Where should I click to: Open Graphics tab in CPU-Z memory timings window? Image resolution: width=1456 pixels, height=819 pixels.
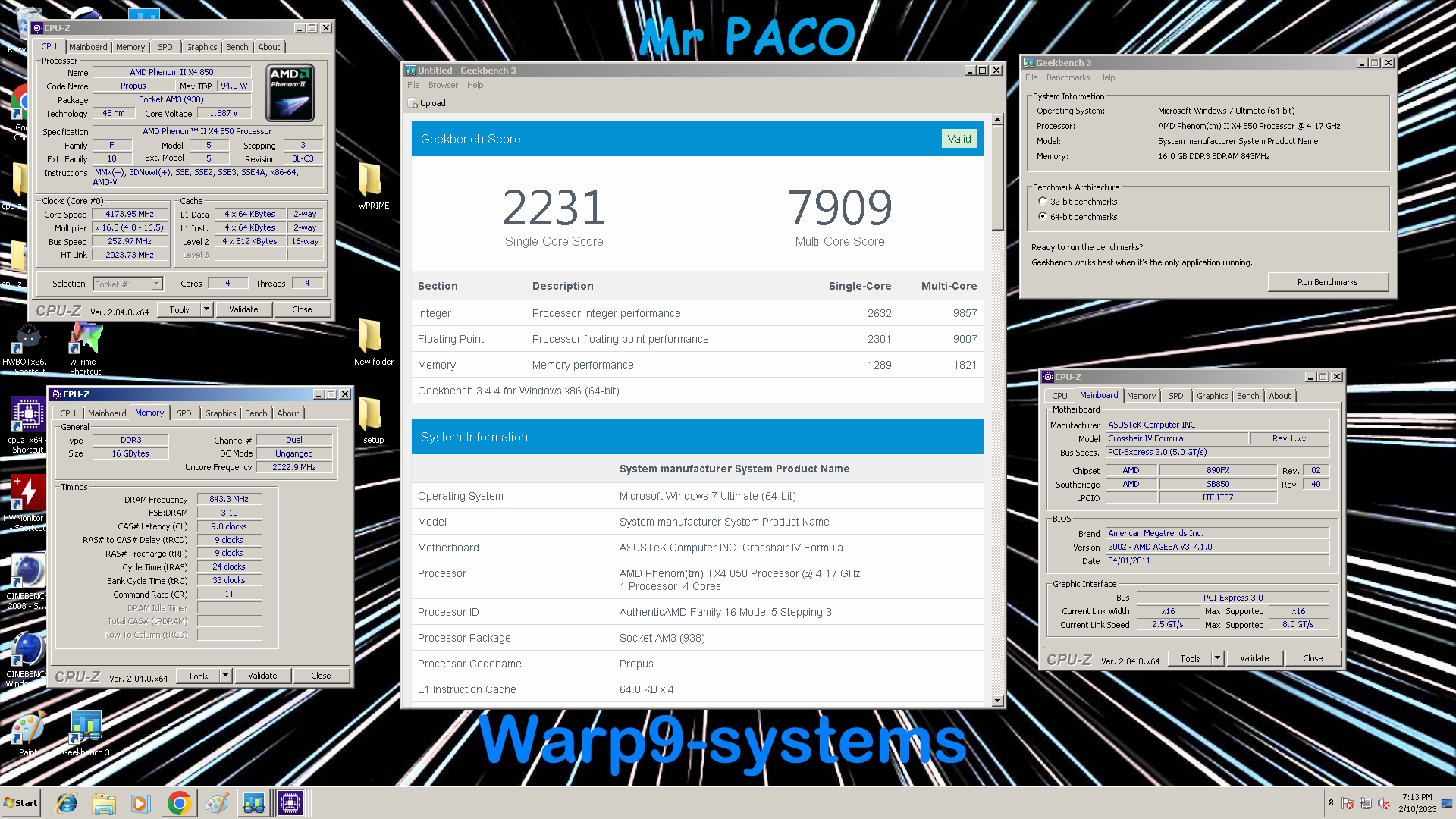(x=221, y=413)
